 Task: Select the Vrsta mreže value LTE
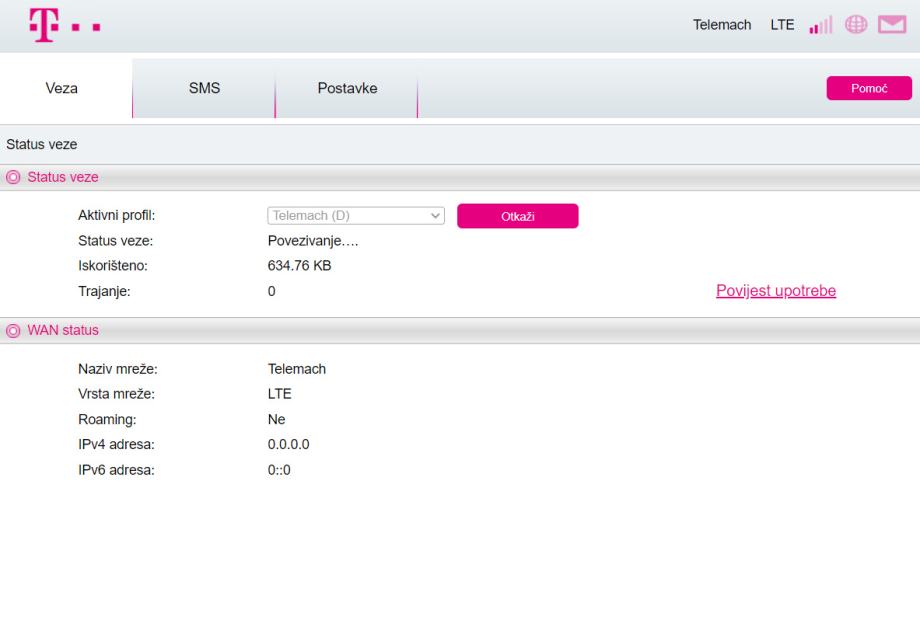[279, 394]
